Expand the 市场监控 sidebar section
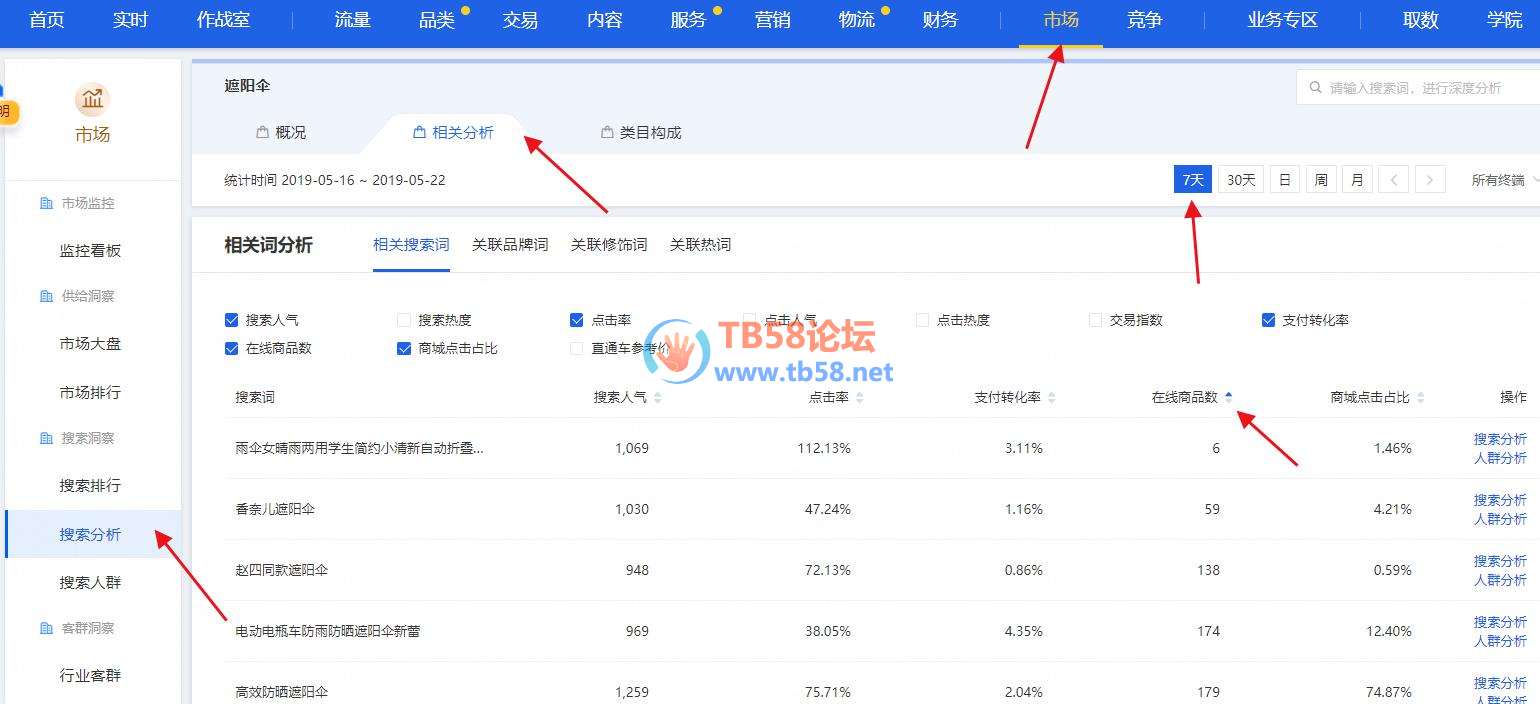Screen dimensions: 1540x704 [87, 203]
